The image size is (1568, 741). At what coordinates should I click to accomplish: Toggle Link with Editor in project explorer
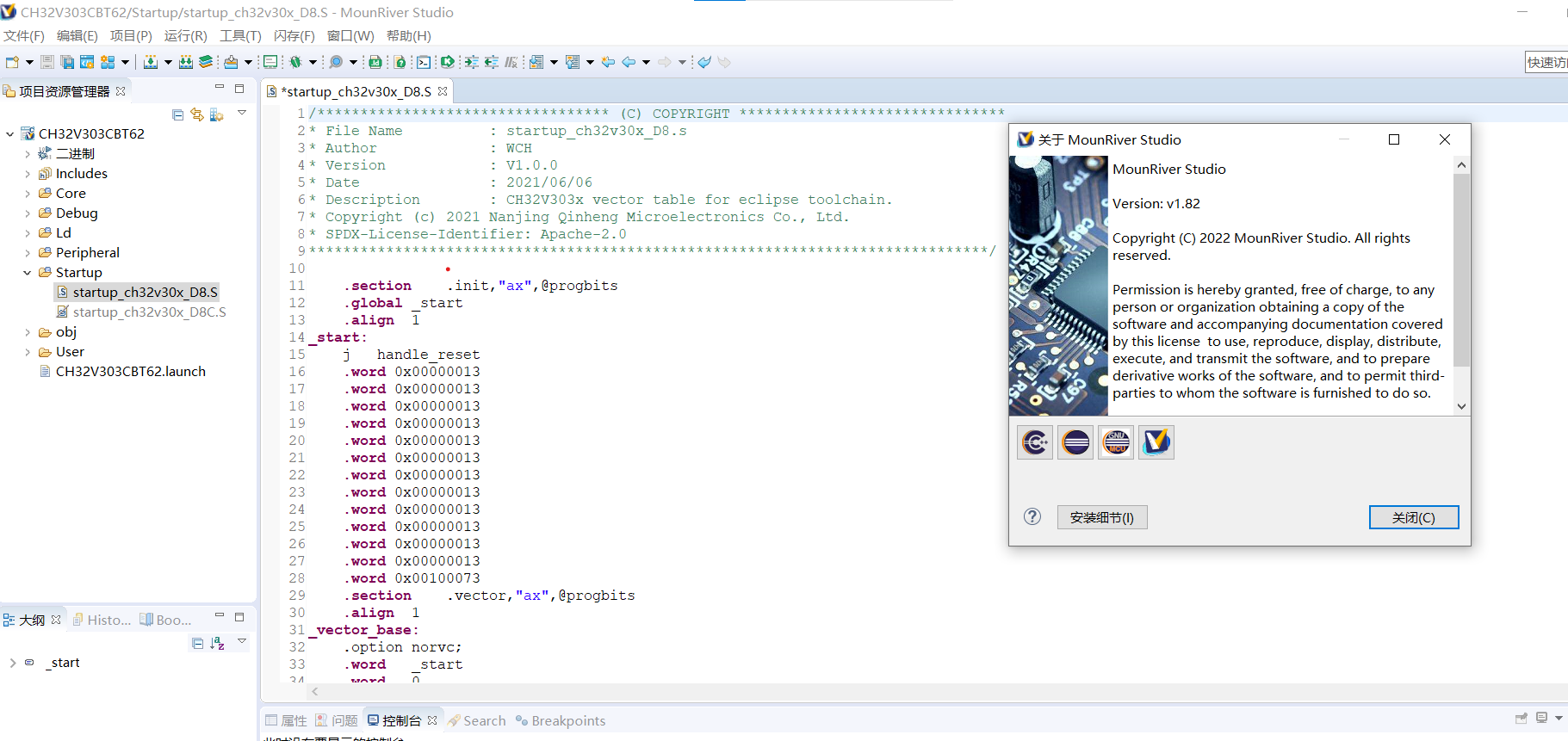coord(197,114)
